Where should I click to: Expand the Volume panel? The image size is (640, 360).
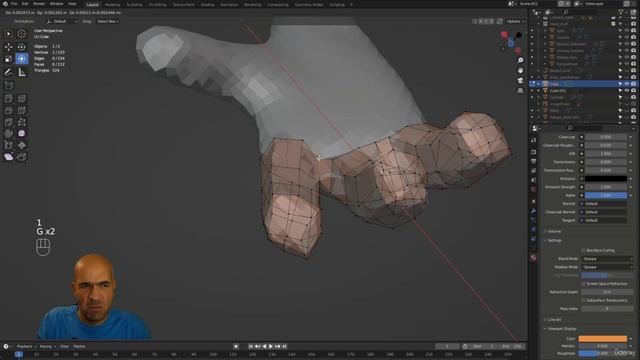click(x=553, y=231)
